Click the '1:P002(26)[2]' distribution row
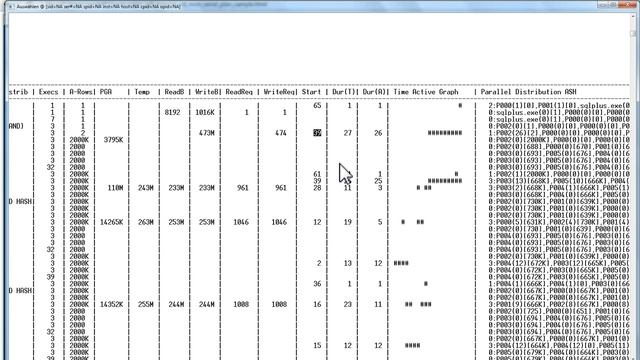 coord(559,133)
